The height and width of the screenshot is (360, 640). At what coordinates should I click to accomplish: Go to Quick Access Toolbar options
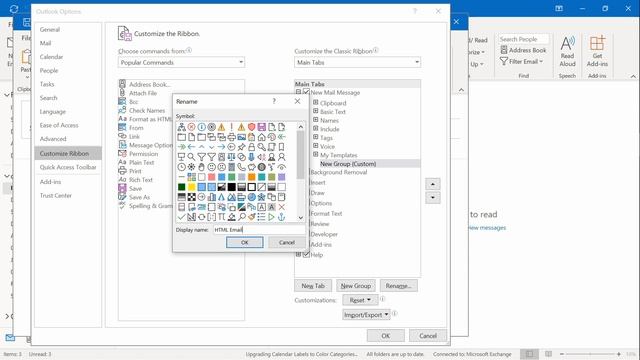pos(68,167)
